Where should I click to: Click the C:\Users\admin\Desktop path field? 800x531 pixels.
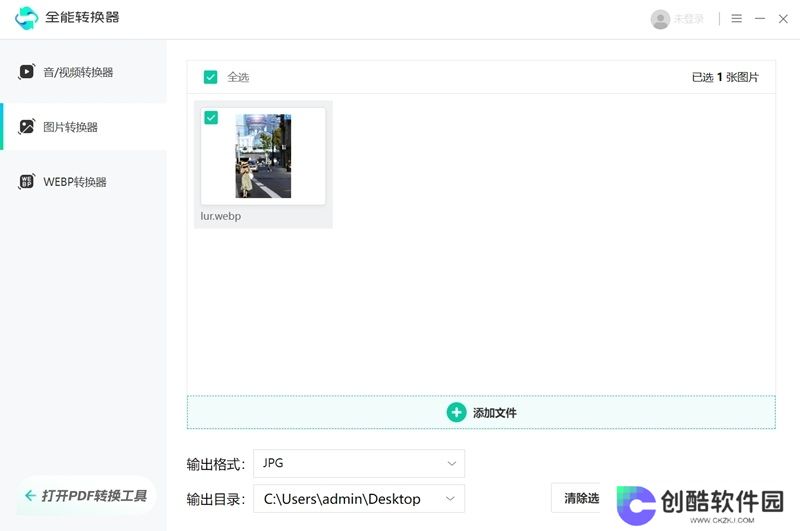[x=359, y=498]
